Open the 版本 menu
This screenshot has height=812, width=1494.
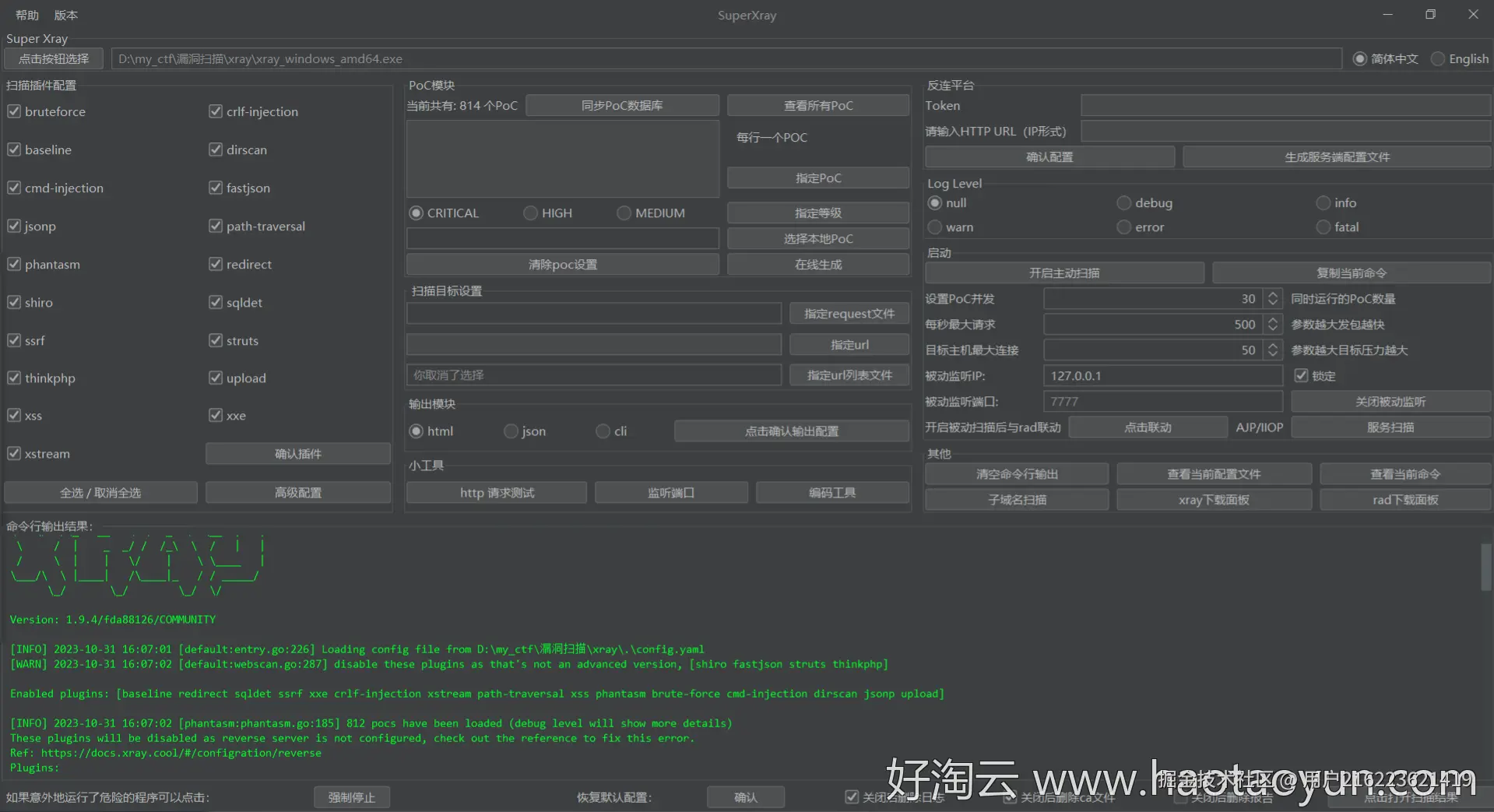coord(66,15)
